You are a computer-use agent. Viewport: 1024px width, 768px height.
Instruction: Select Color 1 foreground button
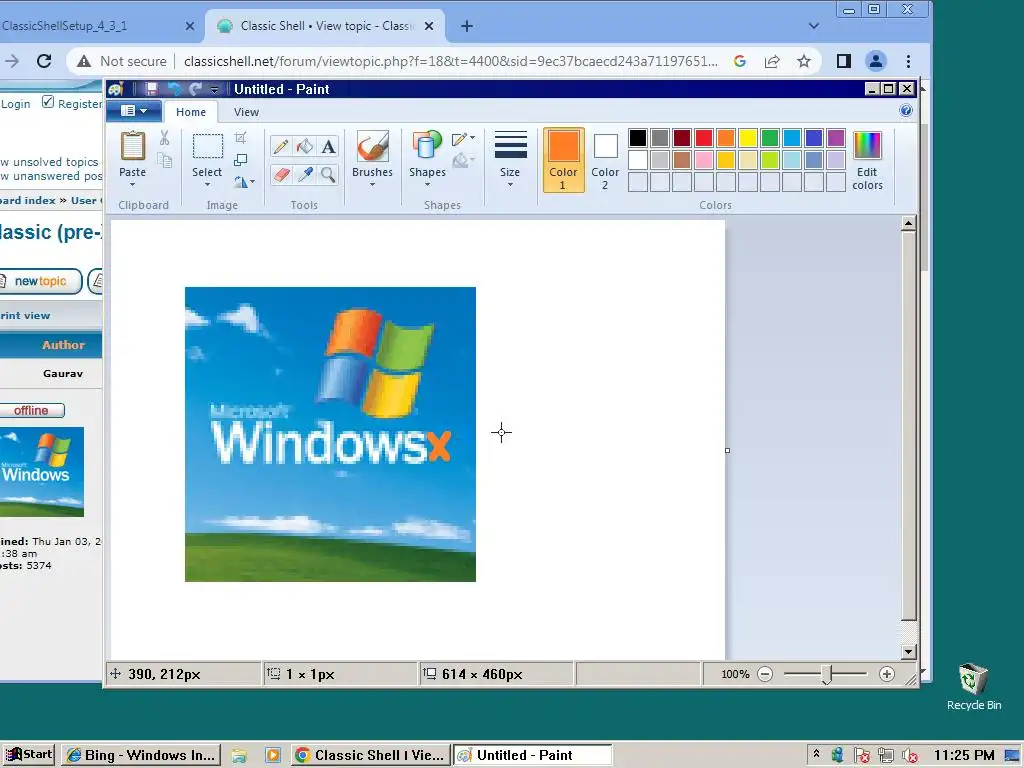[x=563, y=160]
